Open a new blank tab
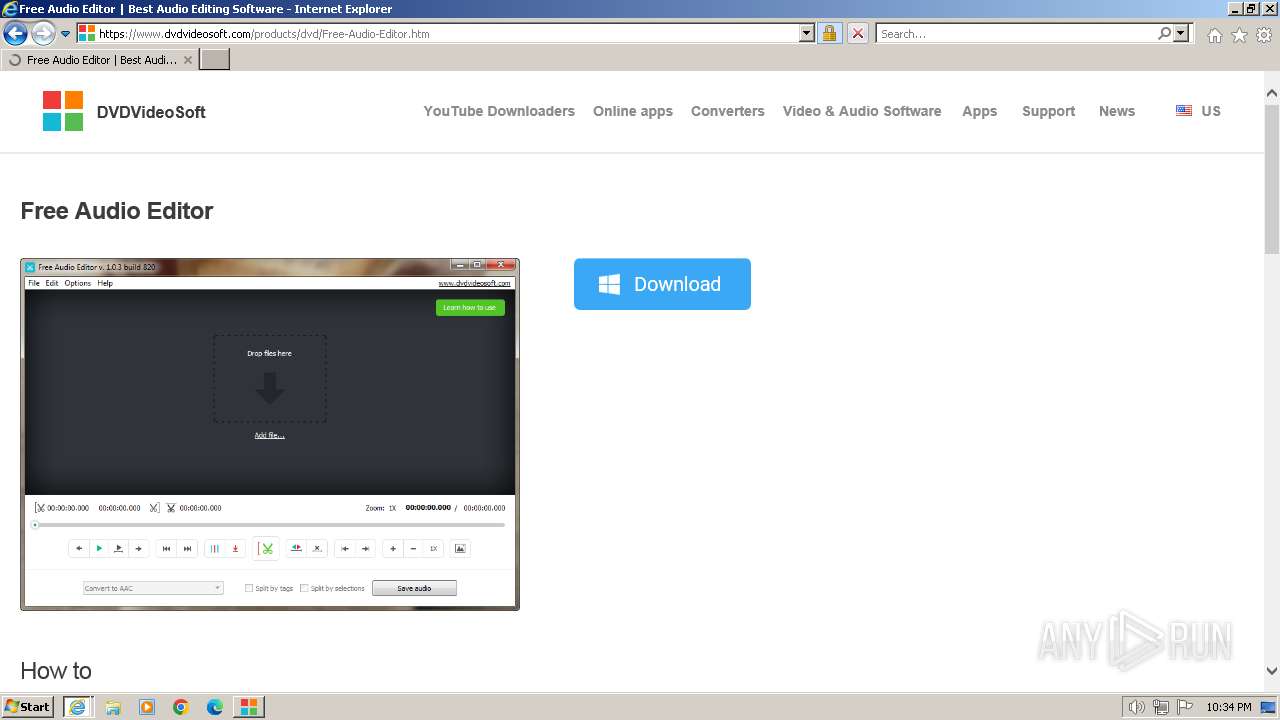 pos(215,59)
